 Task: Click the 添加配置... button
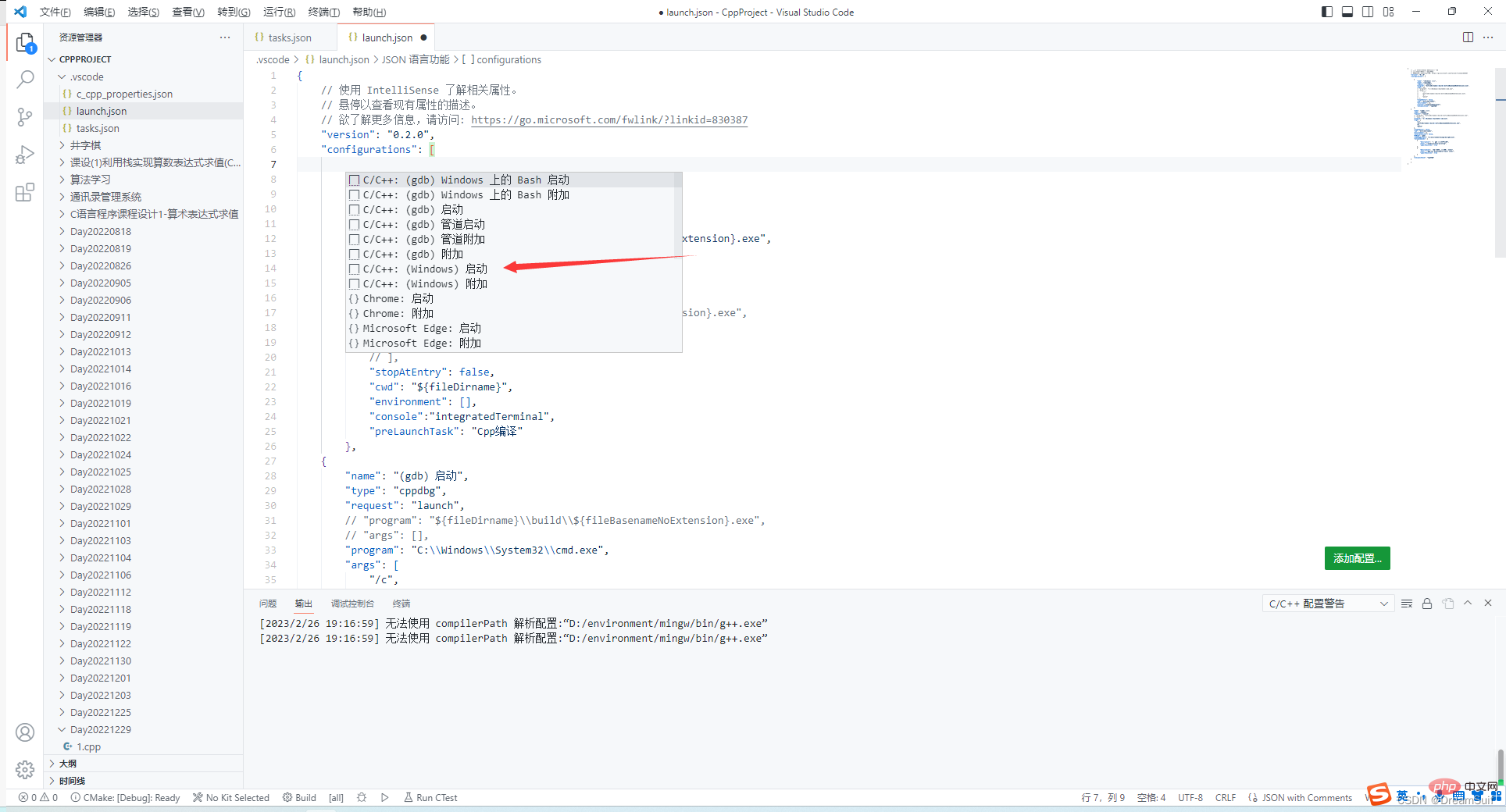tap(1357, 558)
